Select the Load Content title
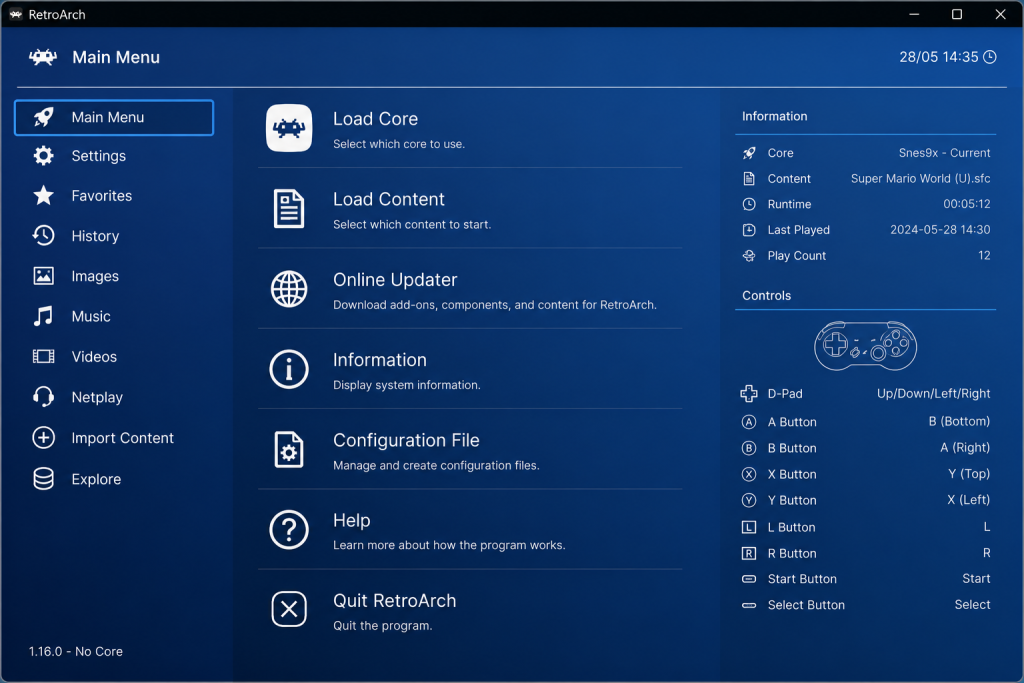The height and width of the screenshot is (683, 1024). click(389, 199)
